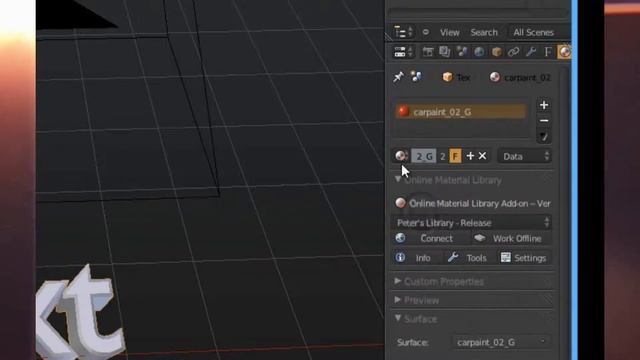Switch to the Scene properties tab

[462, 52]
